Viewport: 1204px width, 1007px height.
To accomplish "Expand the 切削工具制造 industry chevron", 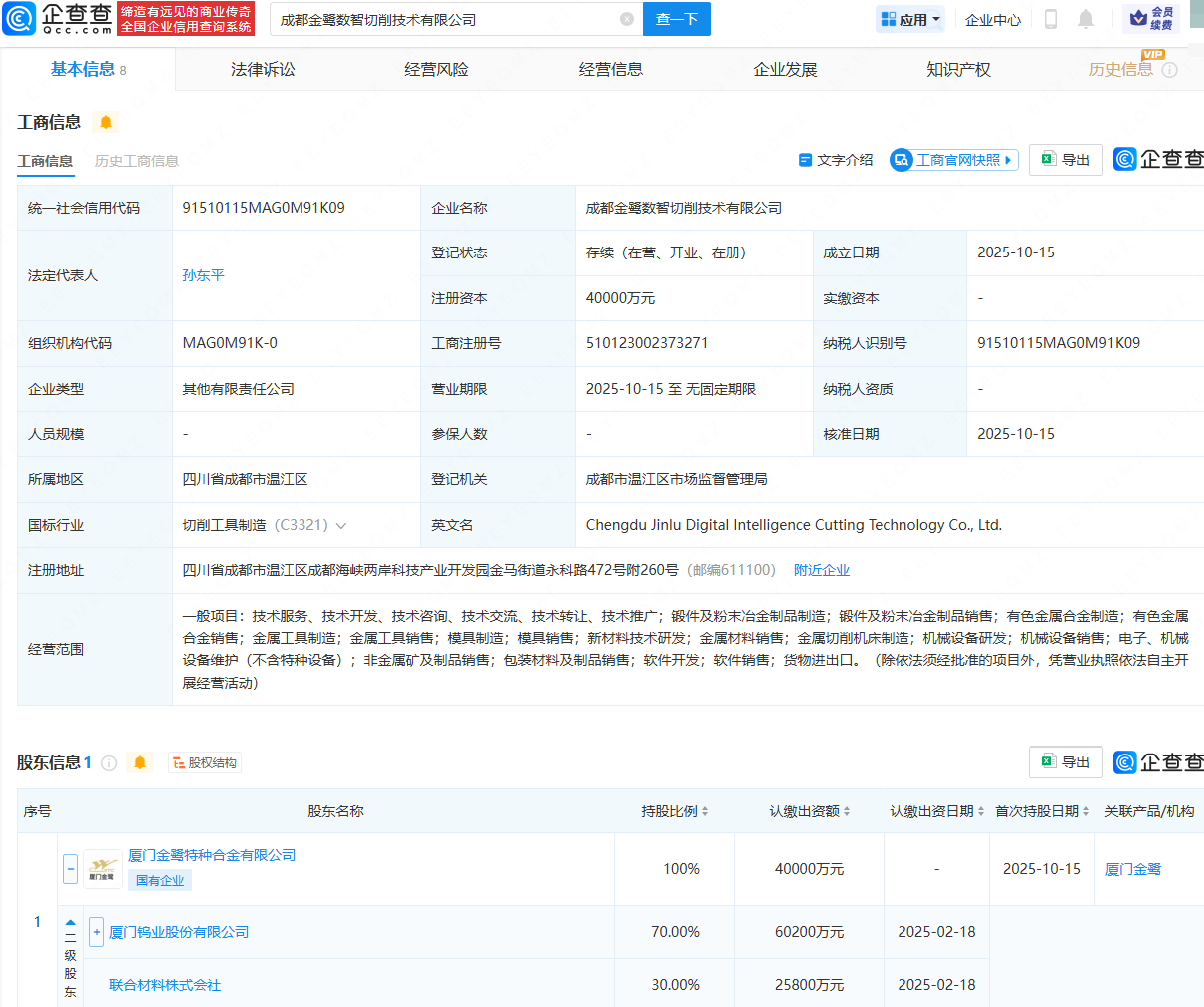I will pos(341,526).
